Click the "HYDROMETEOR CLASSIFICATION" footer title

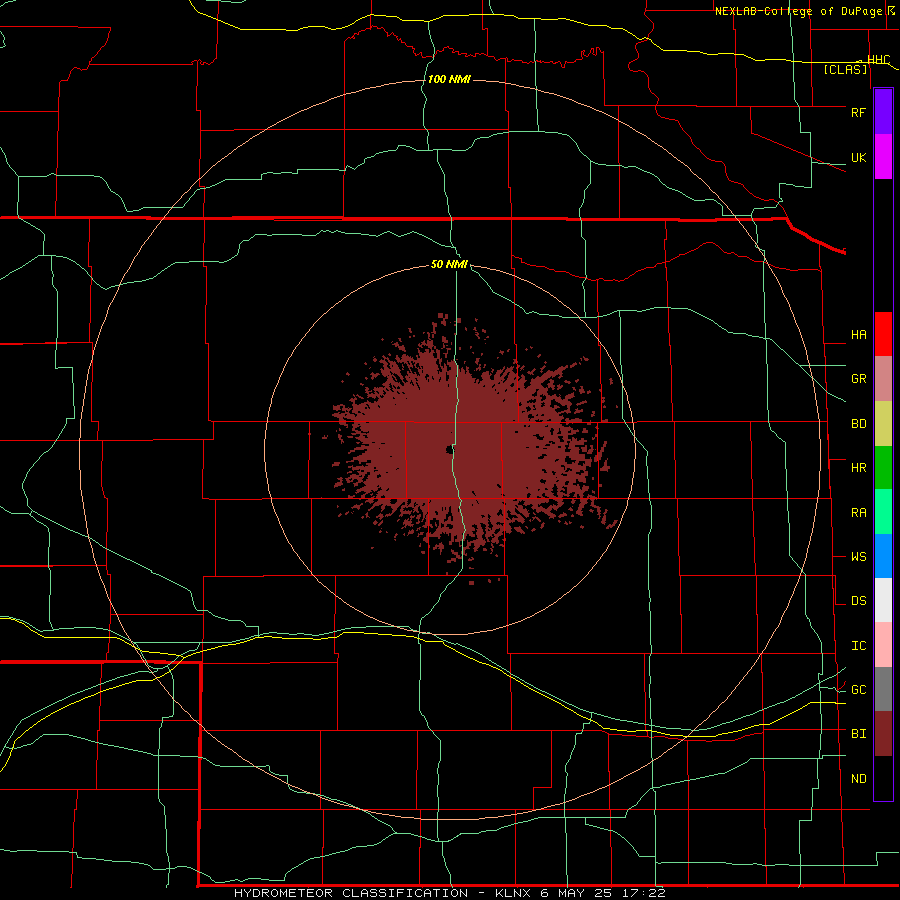click(x=351, y=893)
